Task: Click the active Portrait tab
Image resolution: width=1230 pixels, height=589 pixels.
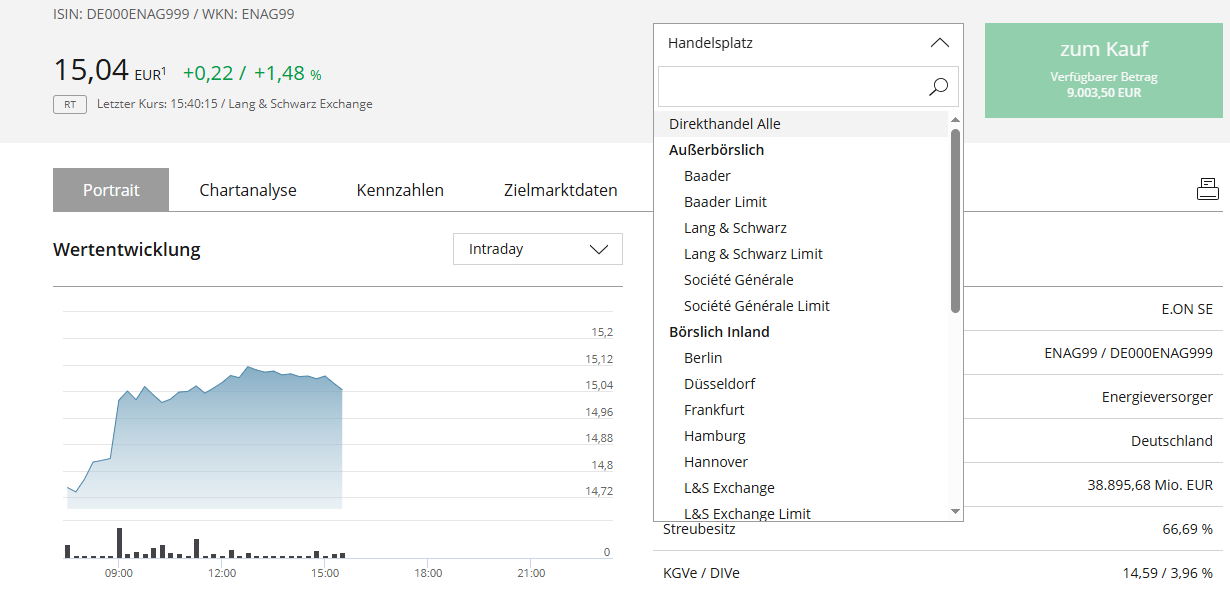Action: [x=111, y=189]
